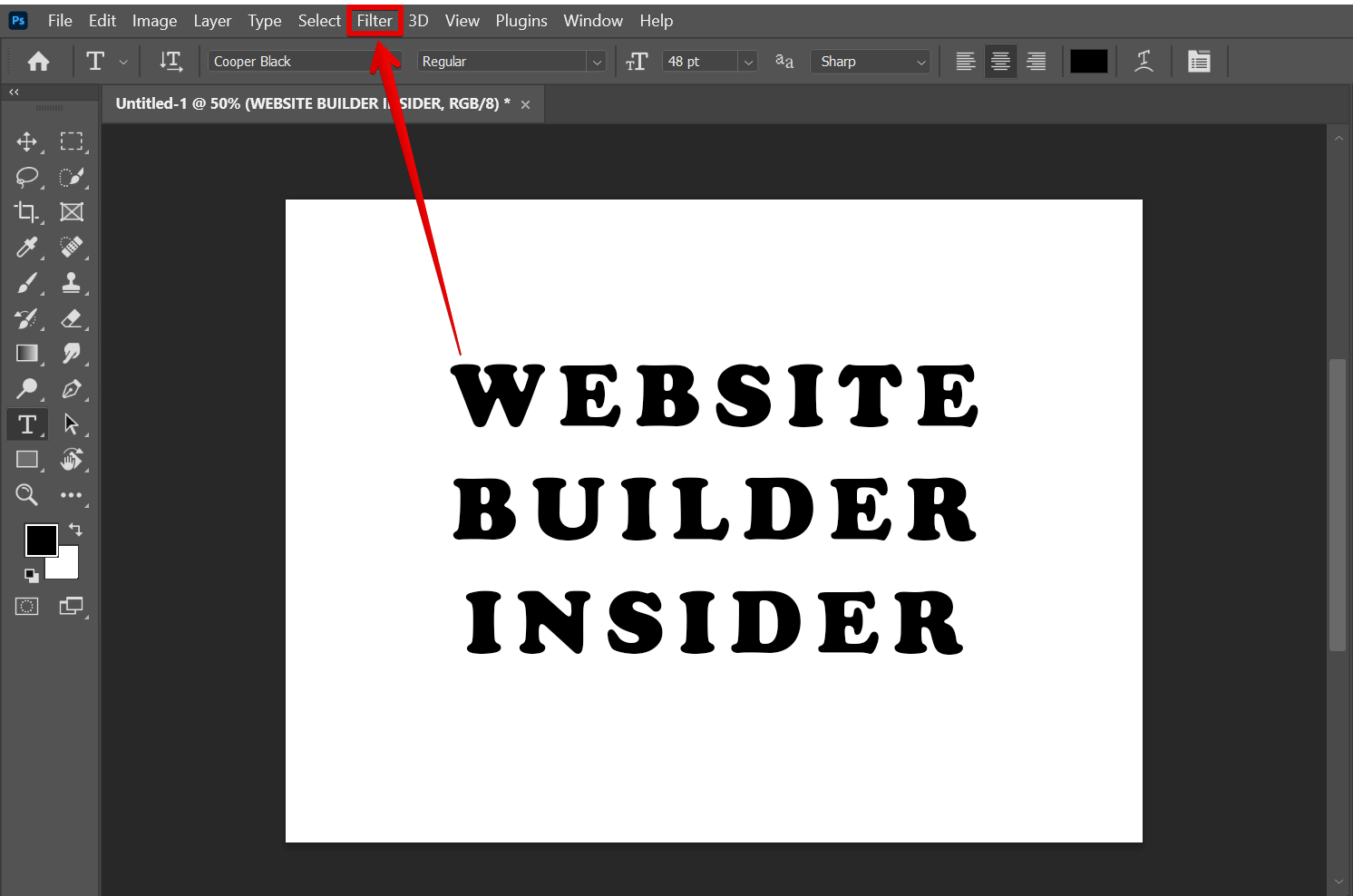This screenshot has height=896, width=1353.
Task: Open the Sharp anti-aliasing dropdown
Action: point(871,61)
